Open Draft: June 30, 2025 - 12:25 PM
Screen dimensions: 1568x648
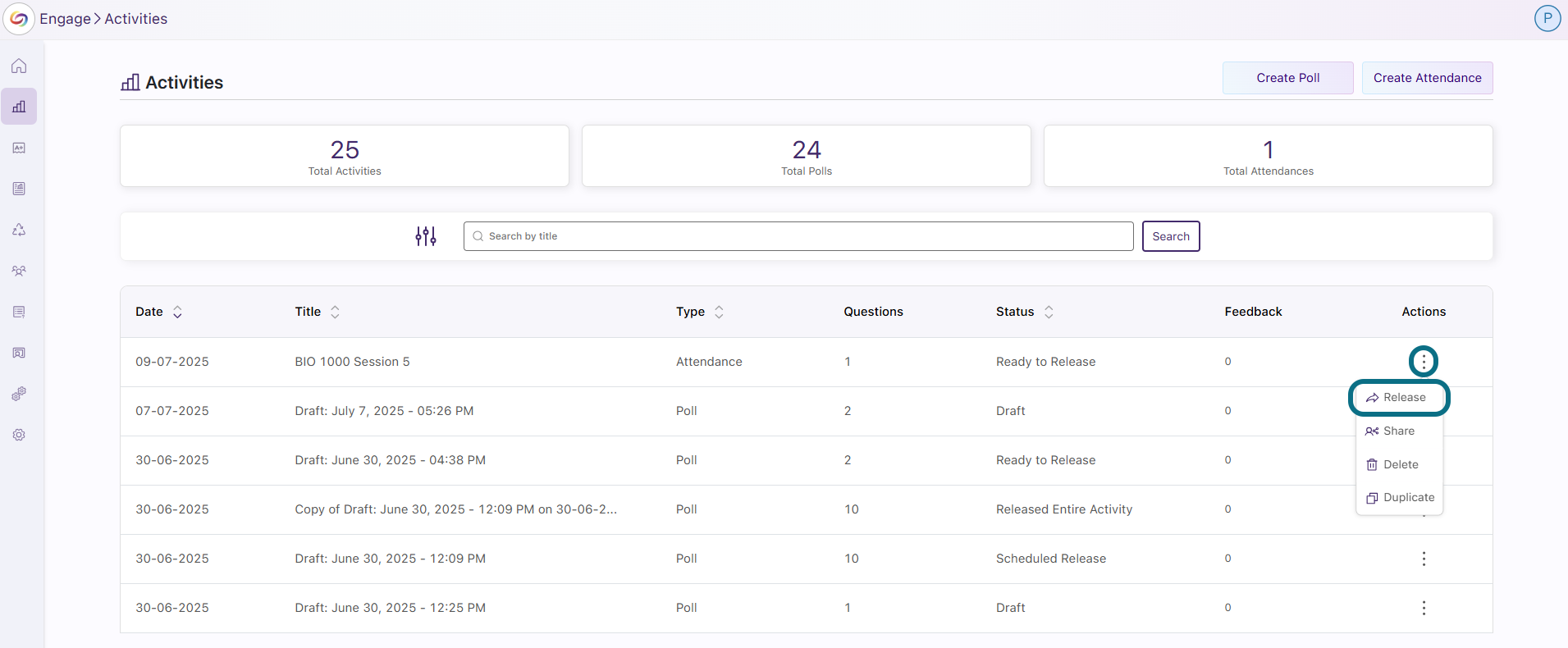point(390,608)
